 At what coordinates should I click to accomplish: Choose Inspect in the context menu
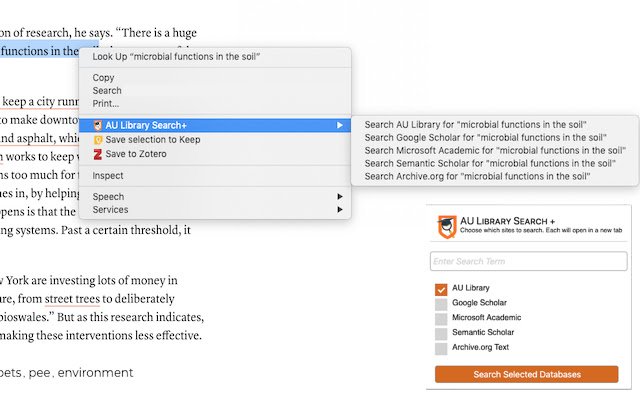(x=108, y=176)
